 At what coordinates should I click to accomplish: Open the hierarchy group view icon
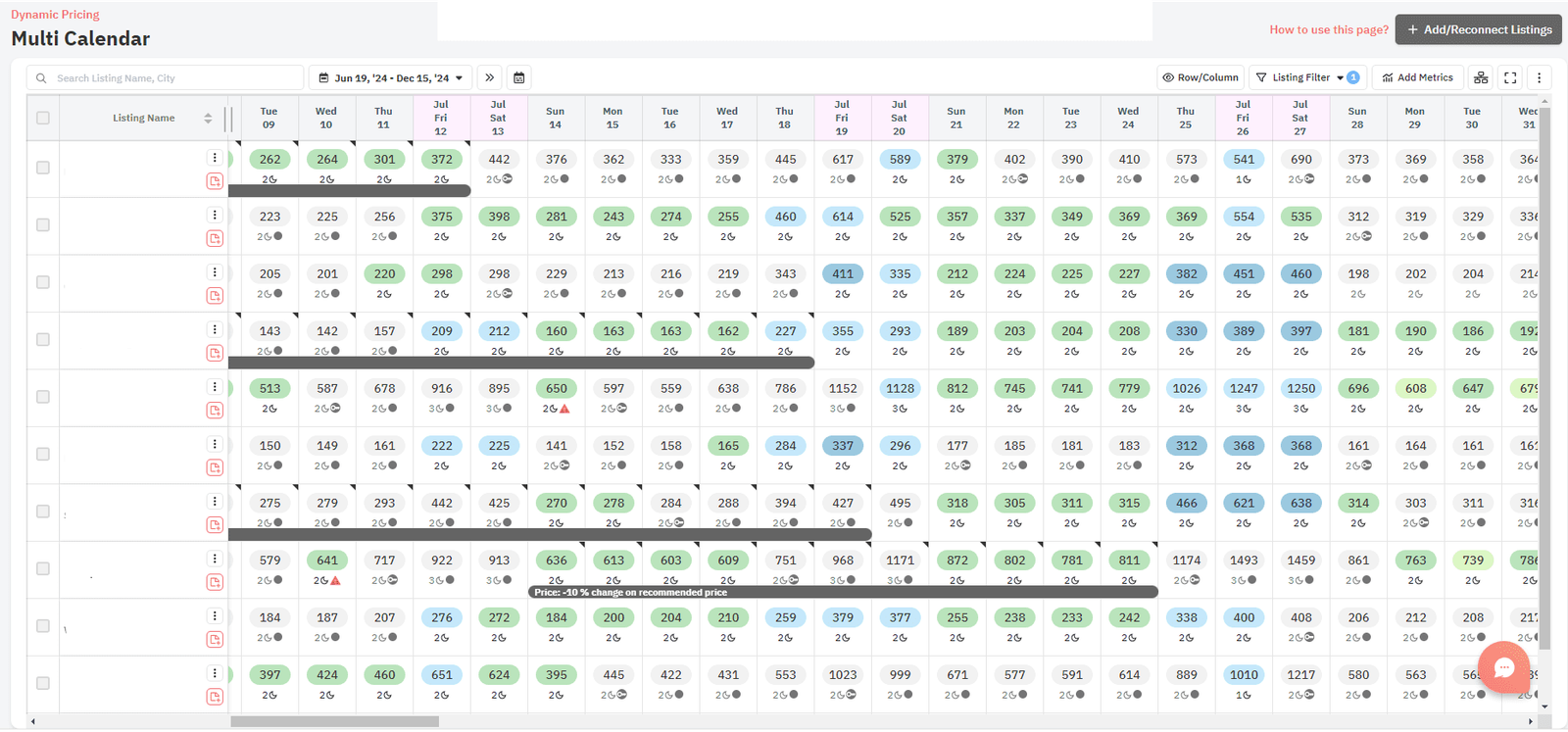[x=1481, y=77]
